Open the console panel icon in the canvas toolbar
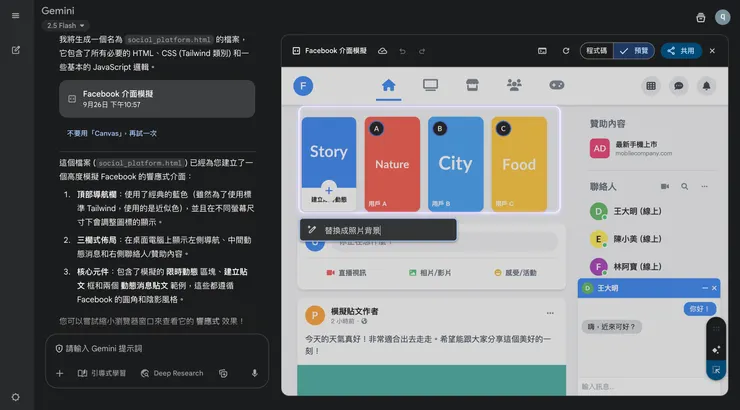The height and width of the screenshot is (410, 740). pos(542,51)
